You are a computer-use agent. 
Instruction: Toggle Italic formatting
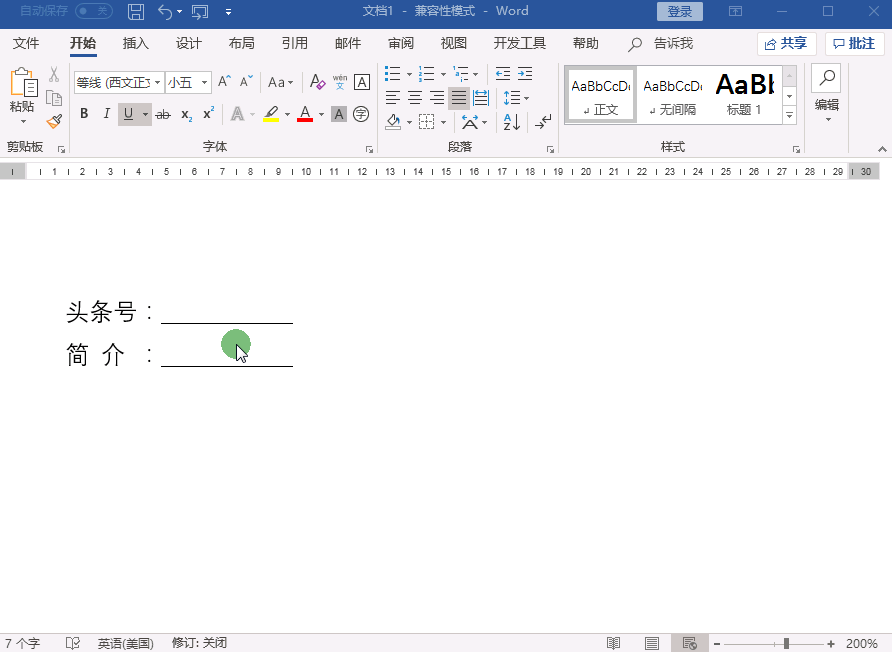106,114
